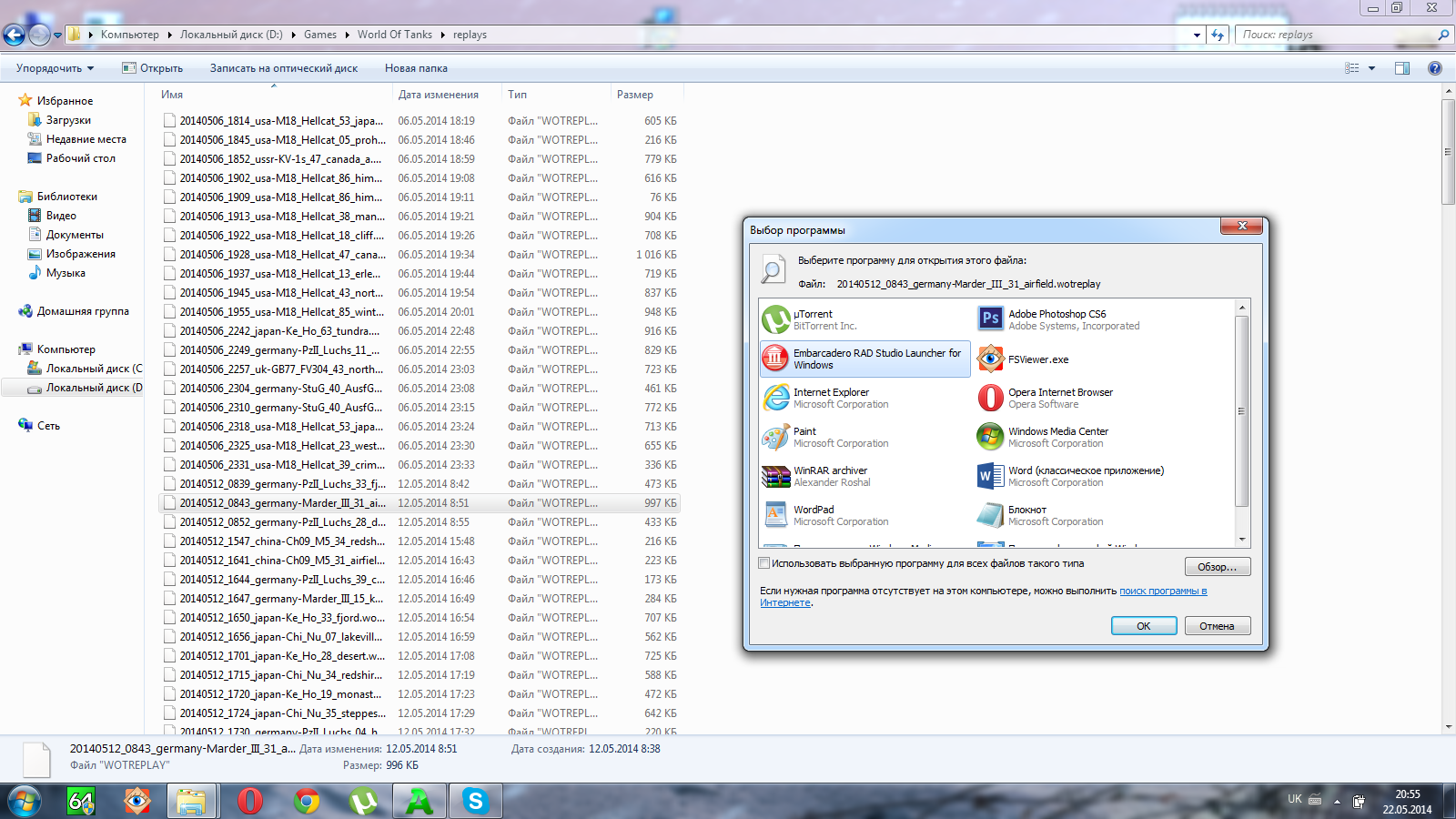Launch Opera from the taskbar
This screenshot has height=819, width=1456.
coord(249,801)
